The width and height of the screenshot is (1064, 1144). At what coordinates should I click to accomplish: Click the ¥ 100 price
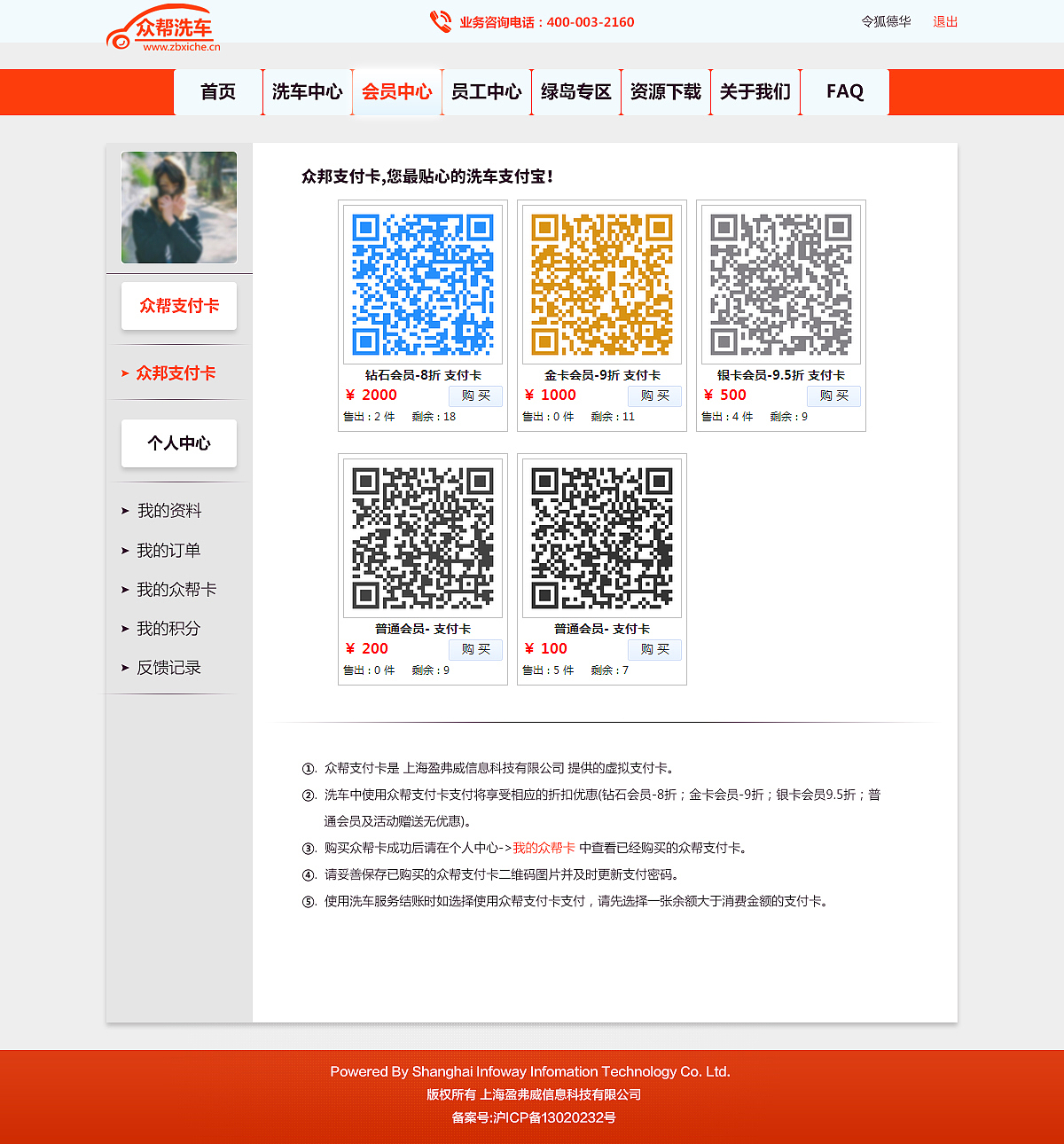[x=545, y=649]
